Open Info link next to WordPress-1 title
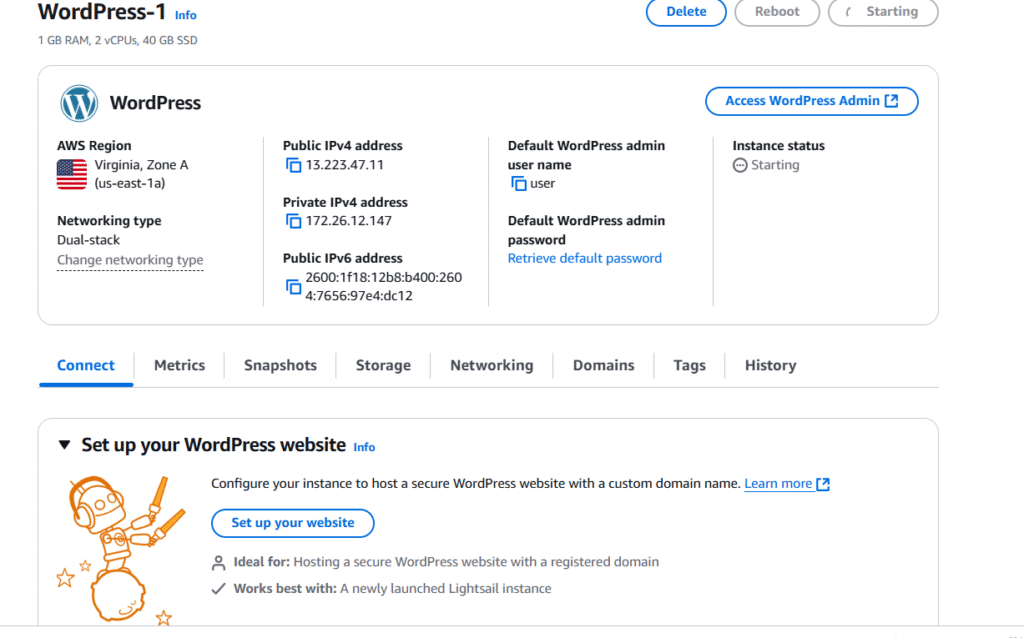 (x=186, y=15)
